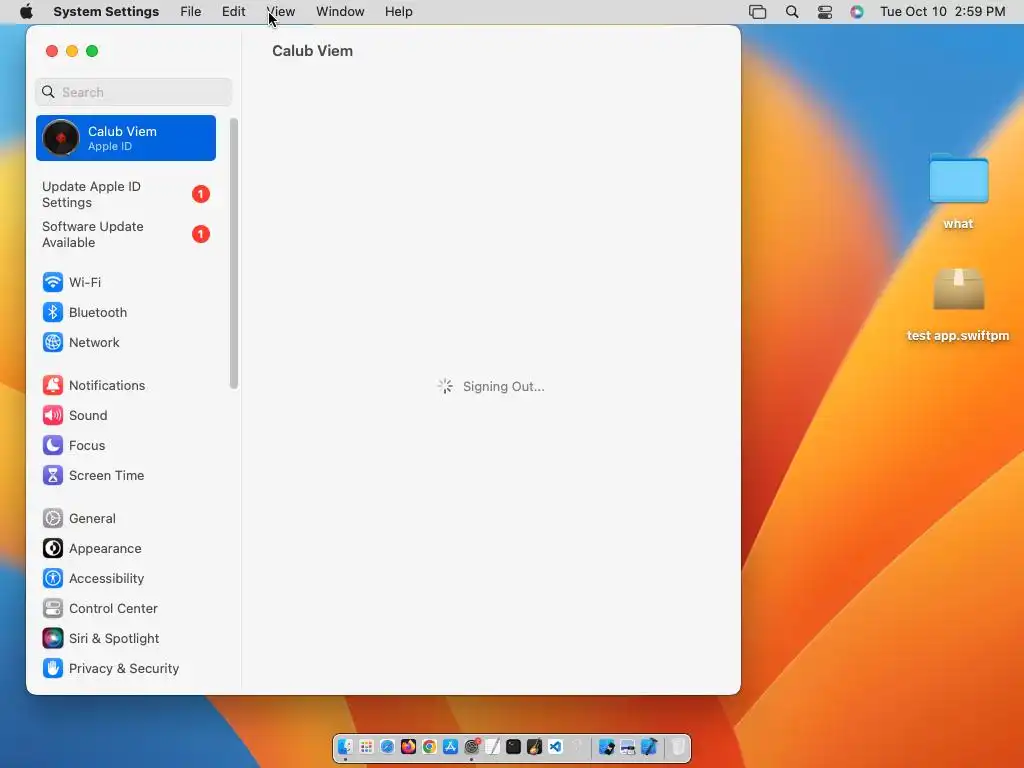Open the Notifications bell icon
Image resolution: width=1024 pixels, height=768 pixels.
click(53, 385)
